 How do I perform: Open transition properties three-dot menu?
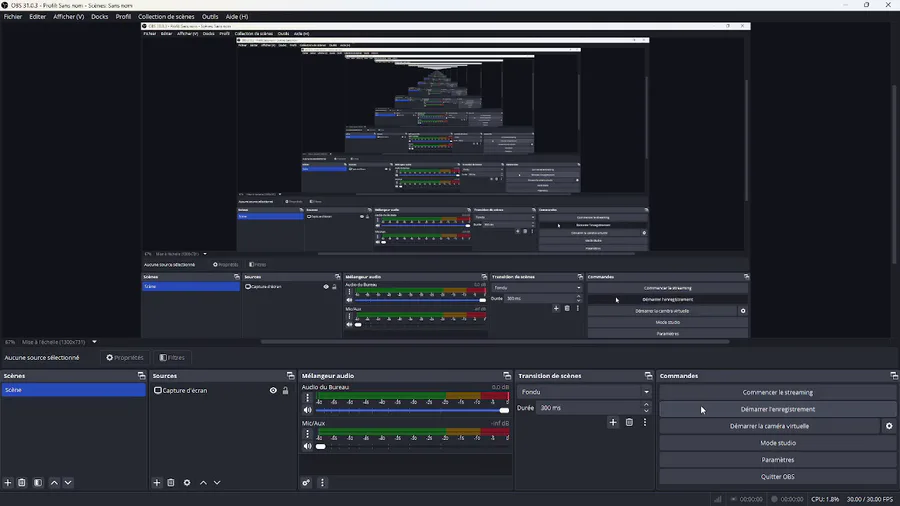[x=645, y=422]
